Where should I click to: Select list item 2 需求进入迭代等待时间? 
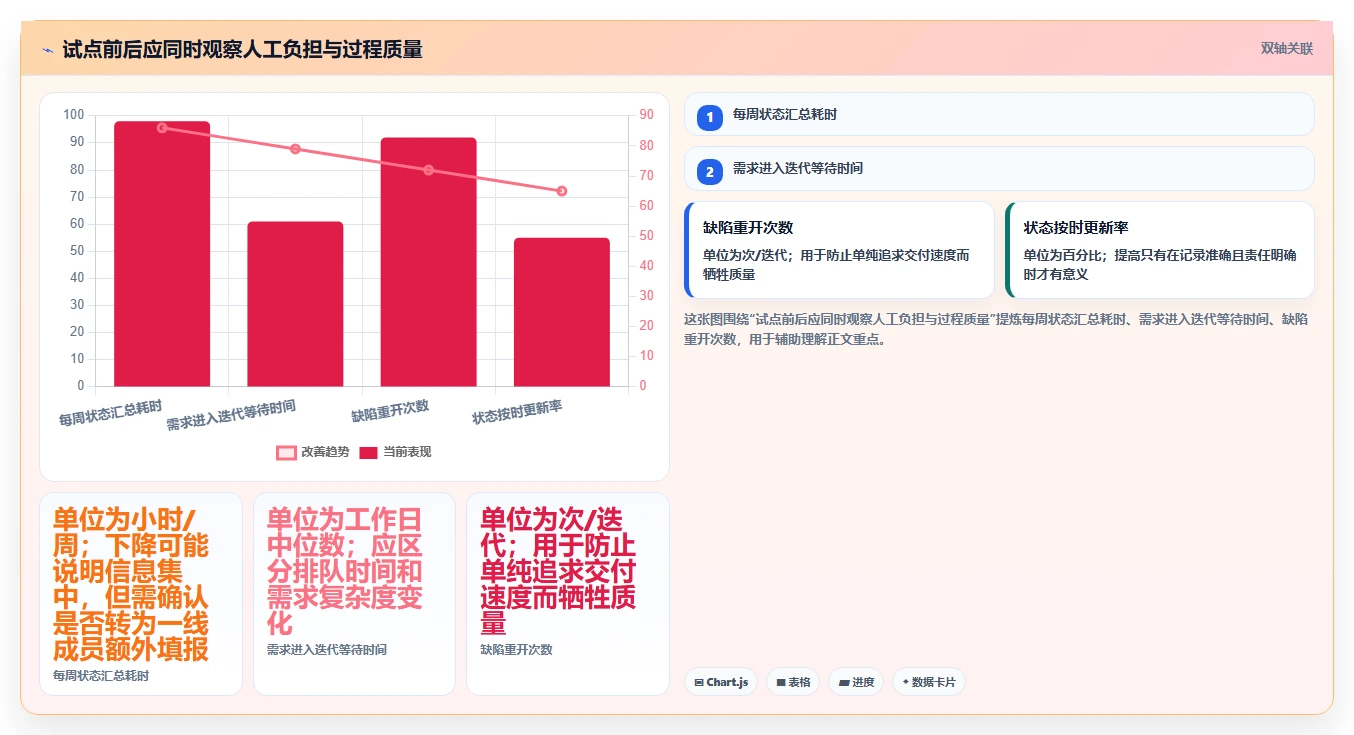[x=999, y=168]
